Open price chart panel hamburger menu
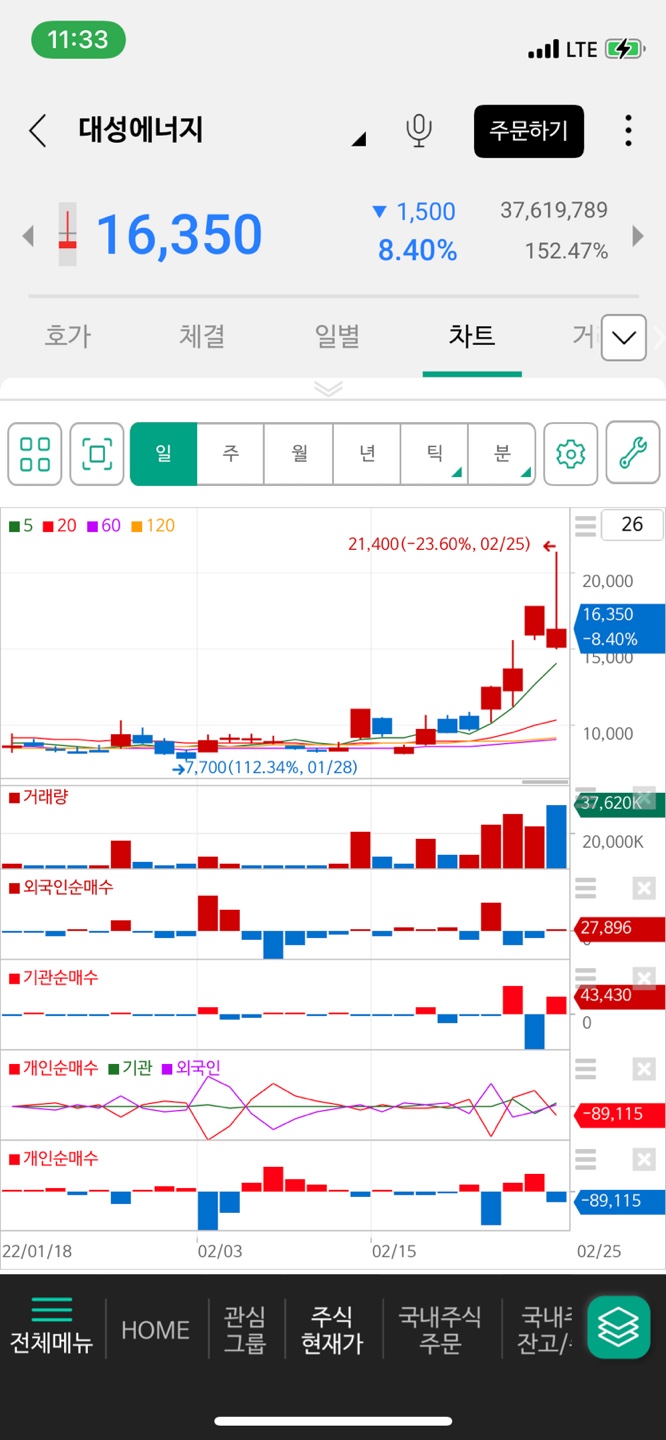Image resolution: width=666 pixels, height=1440 pixels. (586, 525)
